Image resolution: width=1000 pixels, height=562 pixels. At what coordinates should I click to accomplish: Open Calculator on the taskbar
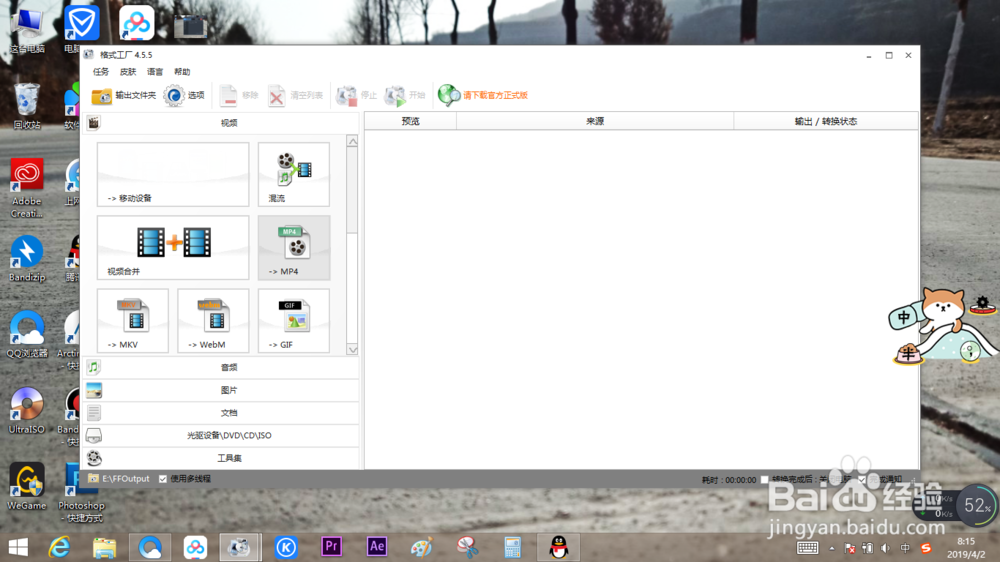pyautogui.click(x=512, y=547)
